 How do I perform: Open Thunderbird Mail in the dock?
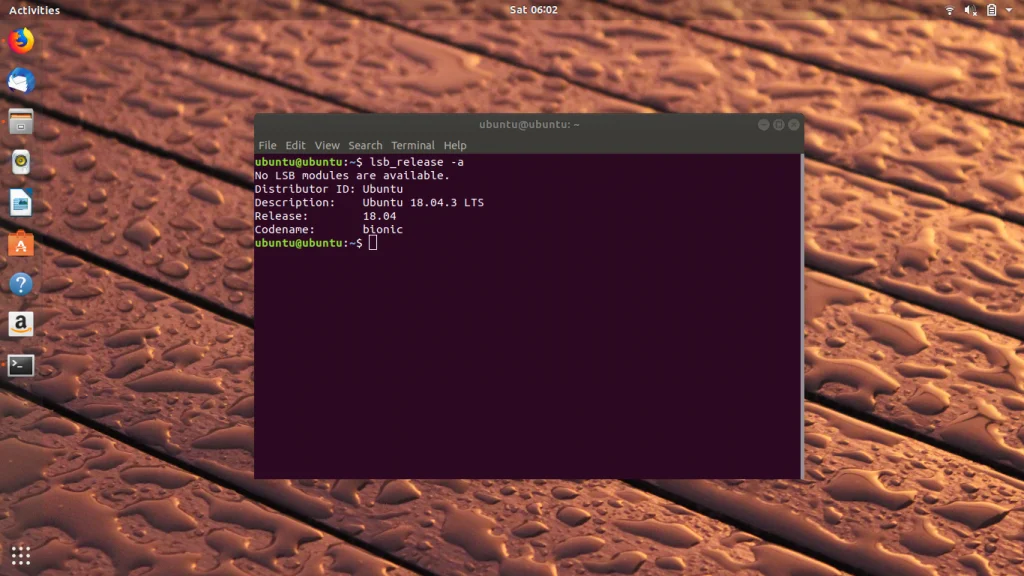coord(21,81)
